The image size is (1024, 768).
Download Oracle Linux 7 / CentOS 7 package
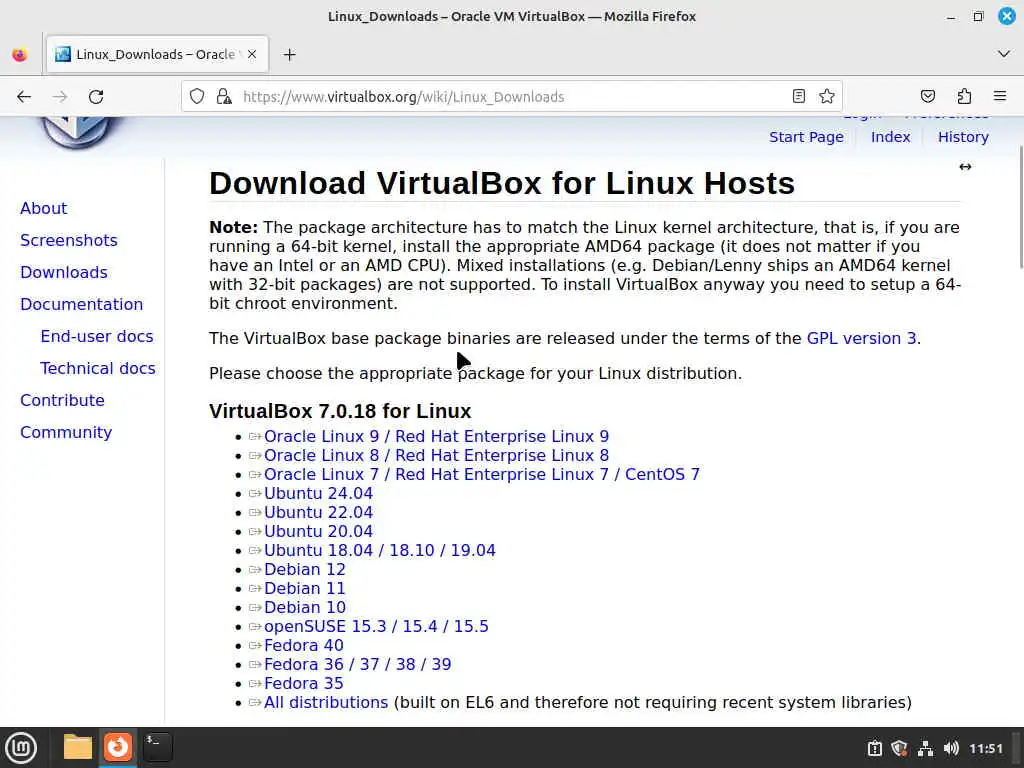click(x=482, y=474)
